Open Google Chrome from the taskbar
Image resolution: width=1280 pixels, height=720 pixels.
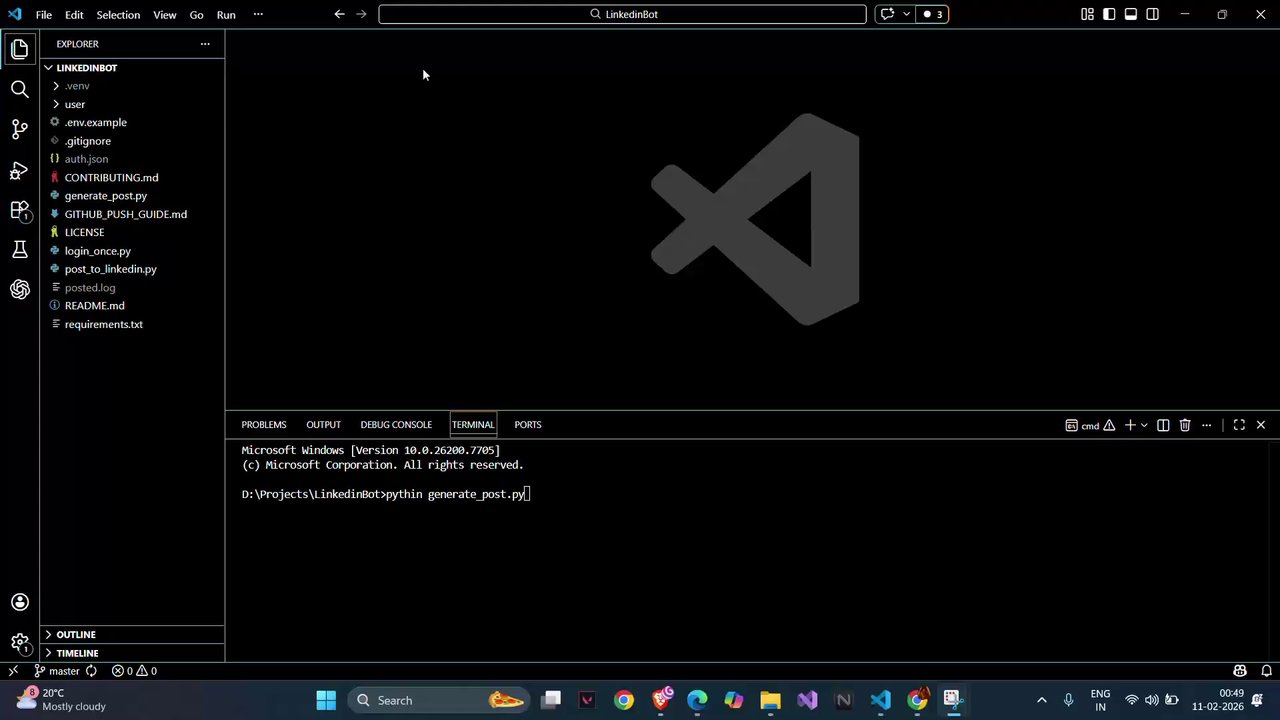coord(624,700)
